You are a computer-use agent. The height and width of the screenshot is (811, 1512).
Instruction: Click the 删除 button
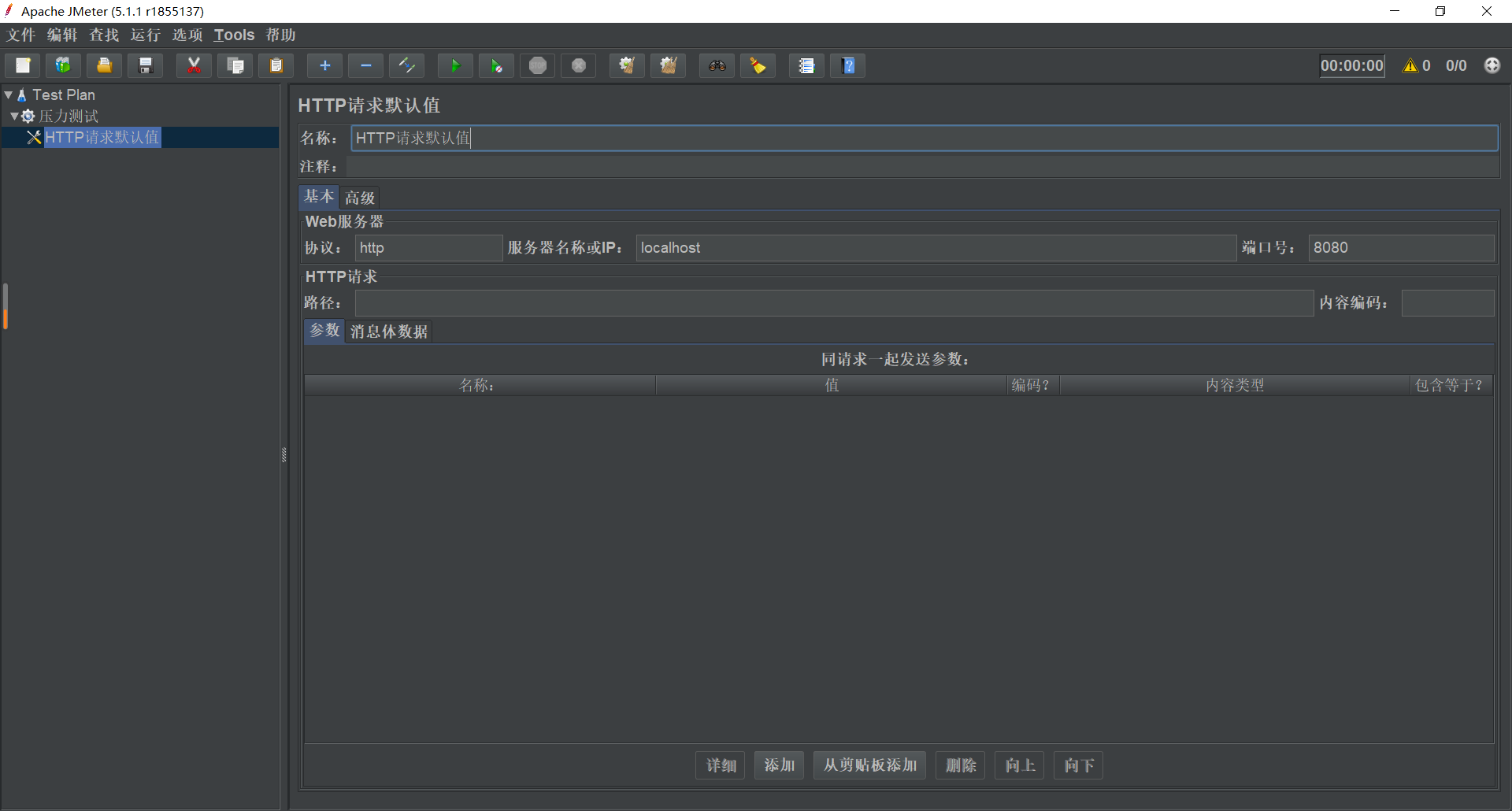click(x=961, y=765)
